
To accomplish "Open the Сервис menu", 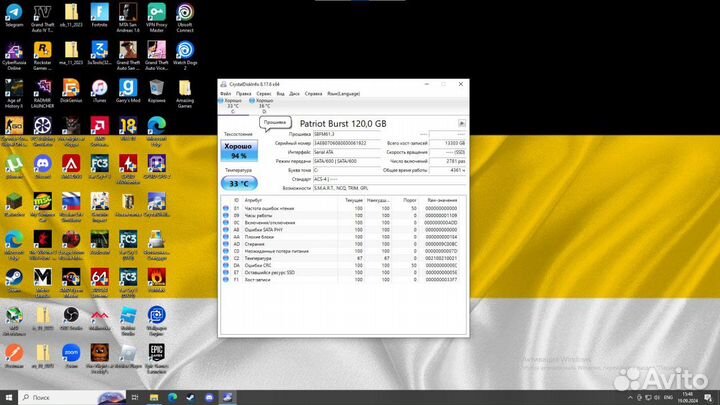I will click(x=260, y=93).
